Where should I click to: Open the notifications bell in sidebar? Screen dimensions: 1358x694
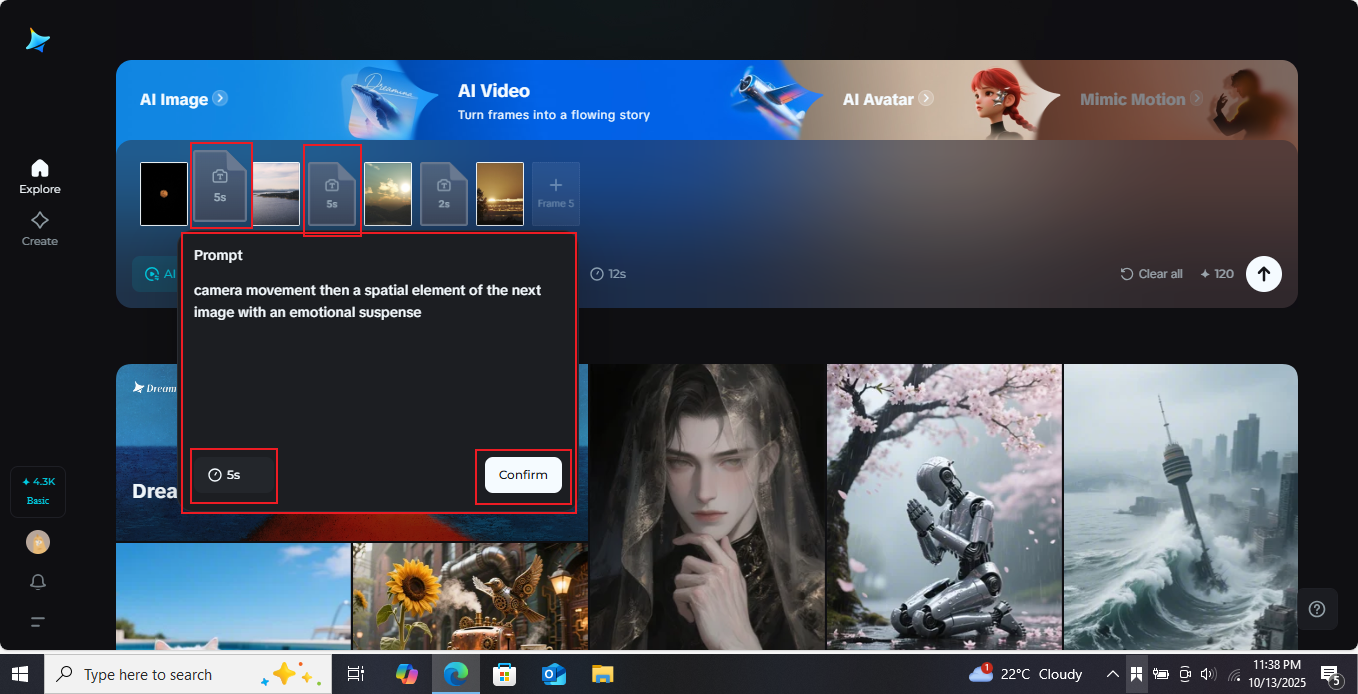pos(38,582)
